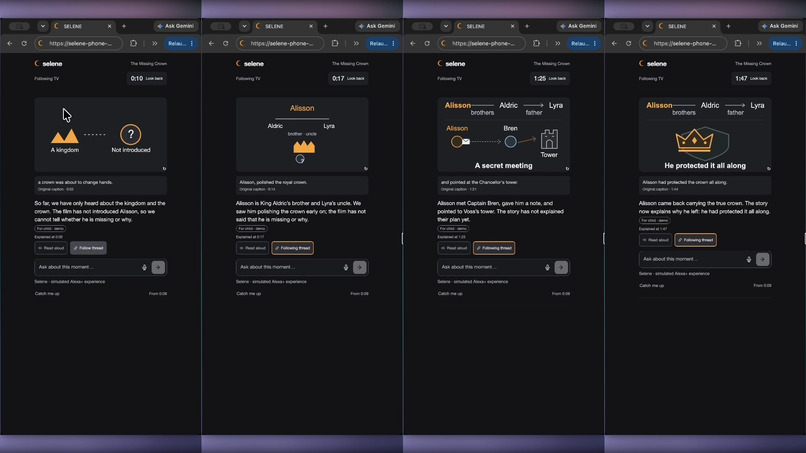Close the SELENE tab in the 1:47 window
Screen dimensions: 806x453
click(714, 26)
